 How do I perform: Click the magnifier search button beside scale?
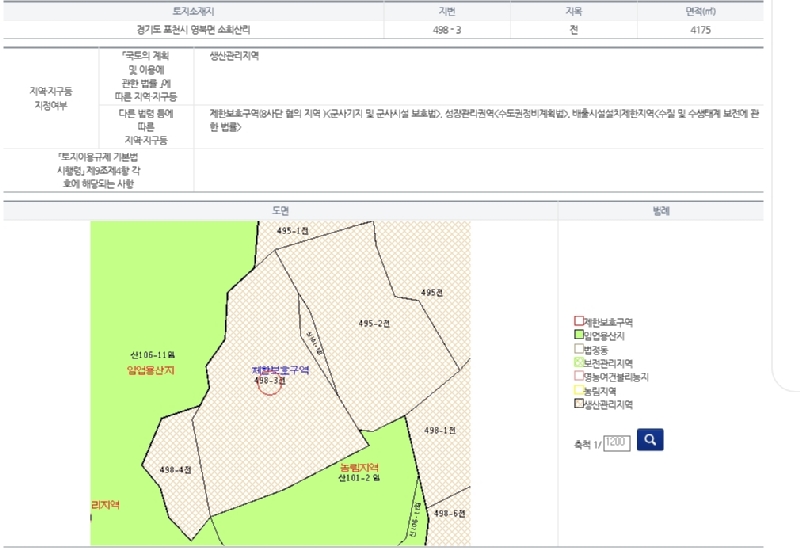(x=649, y=440)
